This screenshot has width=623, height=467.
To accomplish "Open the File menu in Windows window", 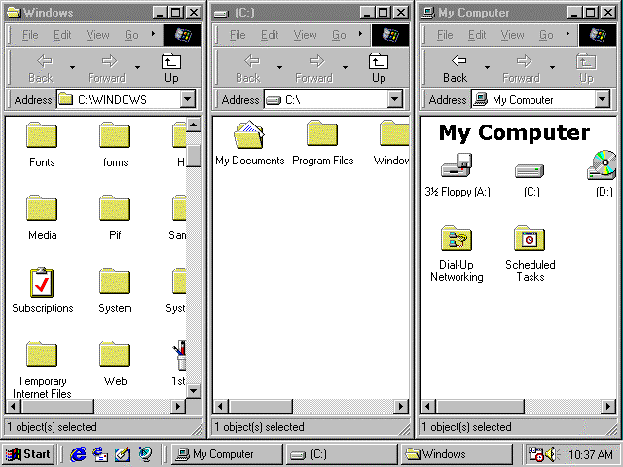I will [x=30, y=35].
